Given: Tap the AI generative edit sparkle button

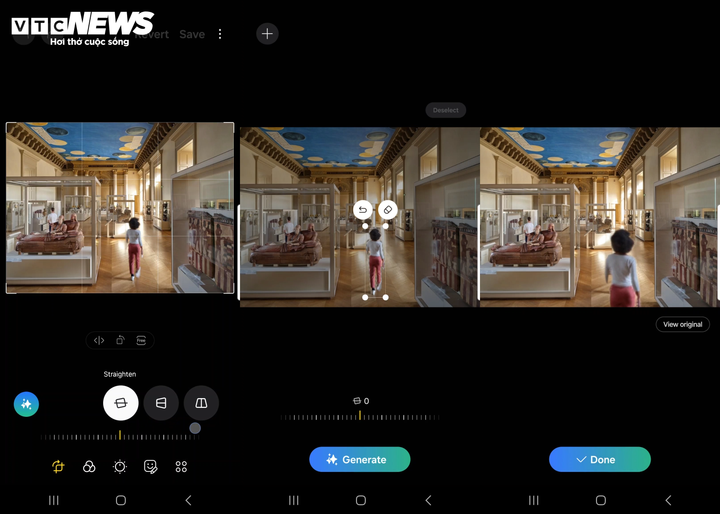Looking at the screenshot, I should coord(26,404).
